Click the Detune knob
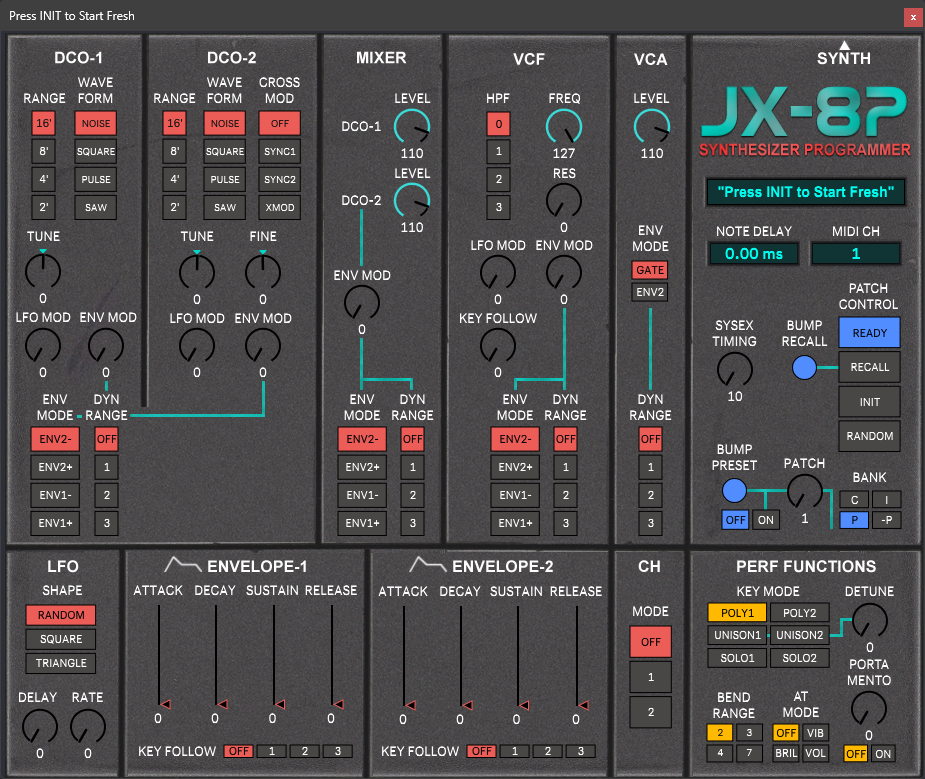Viewport: 925px width, 779px height. [870, 621]
